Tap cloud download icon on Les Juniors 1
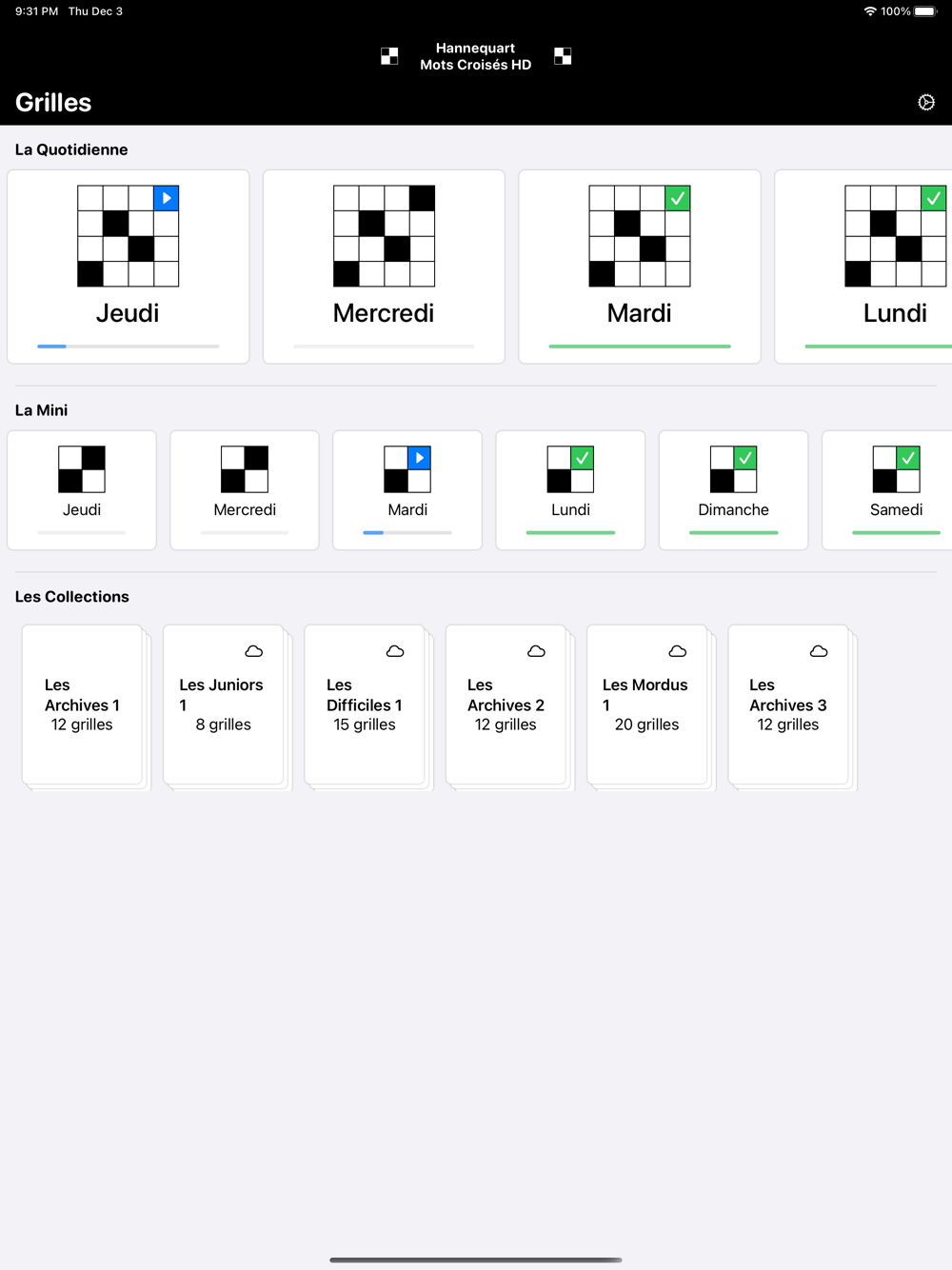This screenshot has width=952, height=1270. coord(254,651)
